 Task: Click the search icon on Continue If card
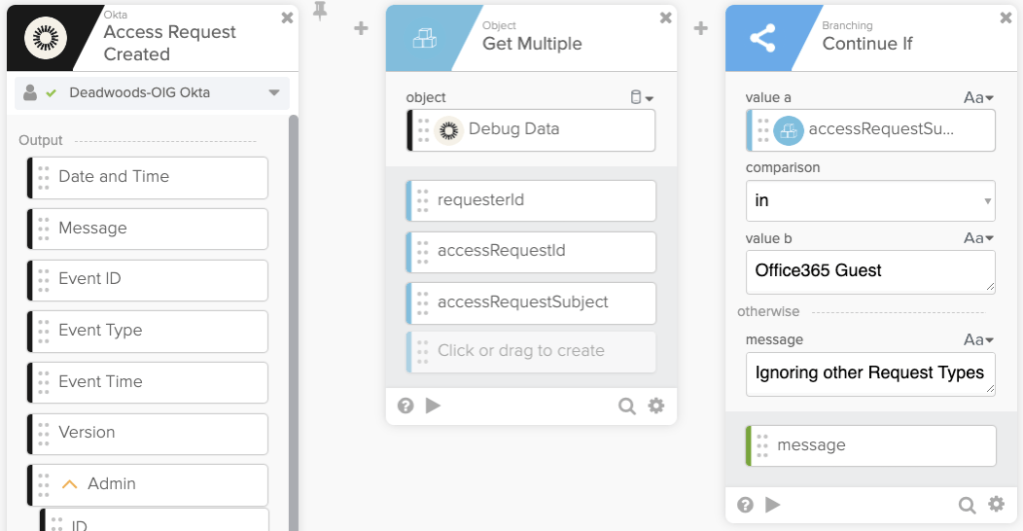pyautogui.click(x=967, y=504)
